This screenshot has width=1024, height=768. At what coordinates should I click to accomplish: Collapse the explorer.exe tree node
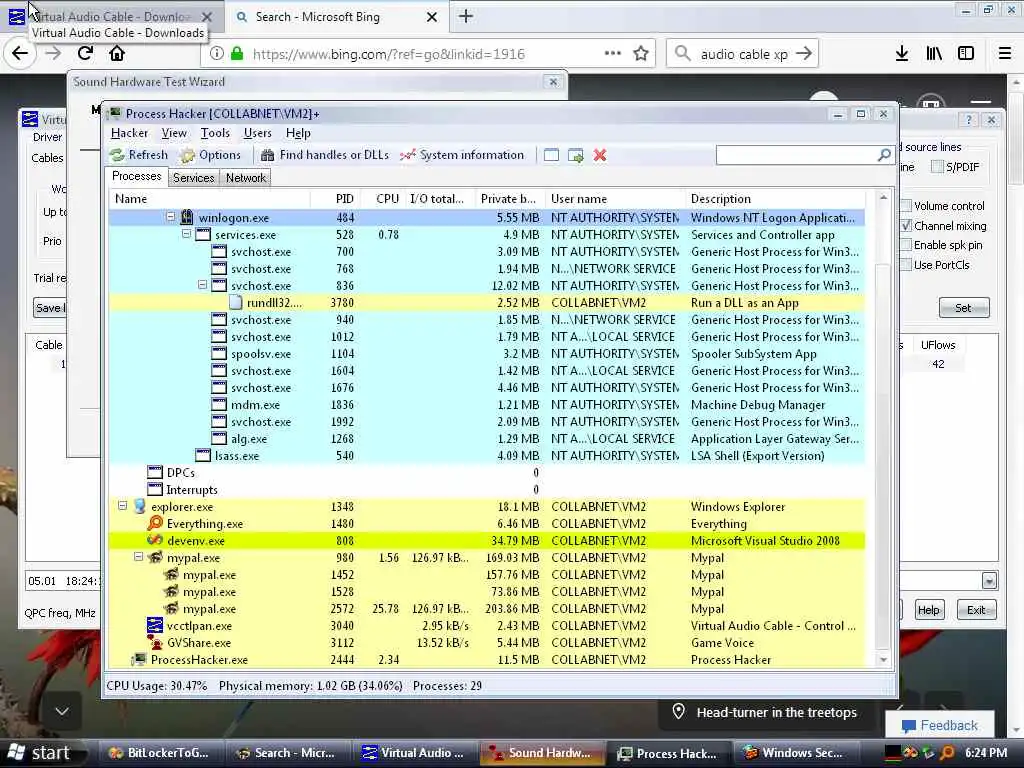(122, 505)
